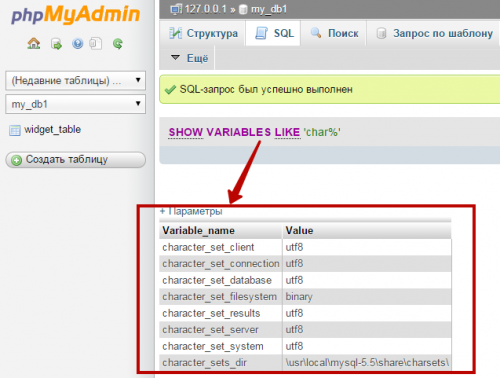The width and height of the screenshot is (500, 378).
Task: Click the SHOW keyword in the query
Action: 186,132
